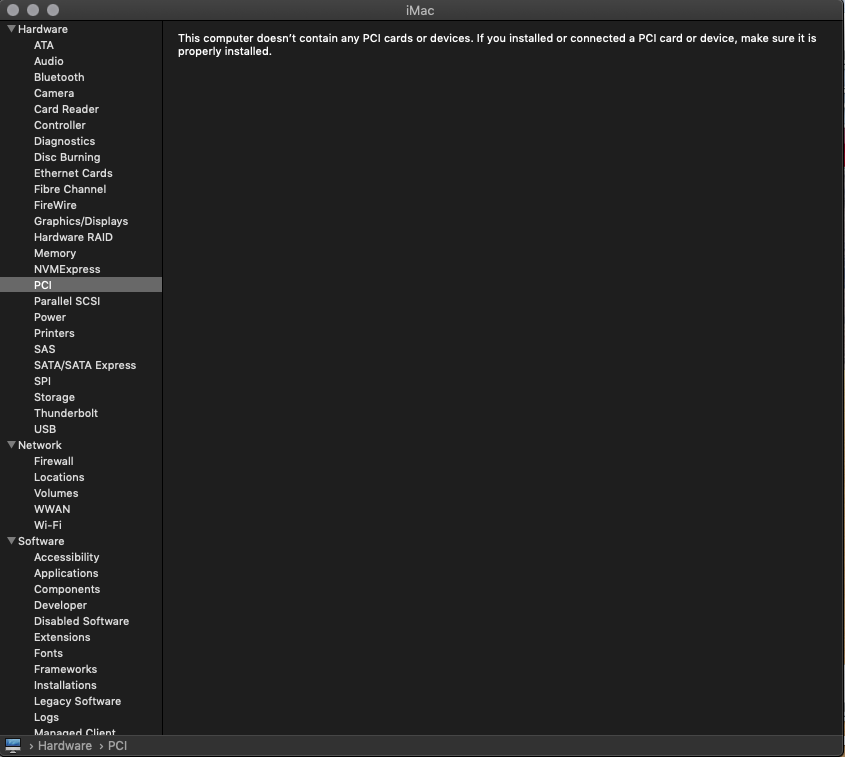Close the iMac window
The height and width of the screenshot is (757, 845).
13,10
